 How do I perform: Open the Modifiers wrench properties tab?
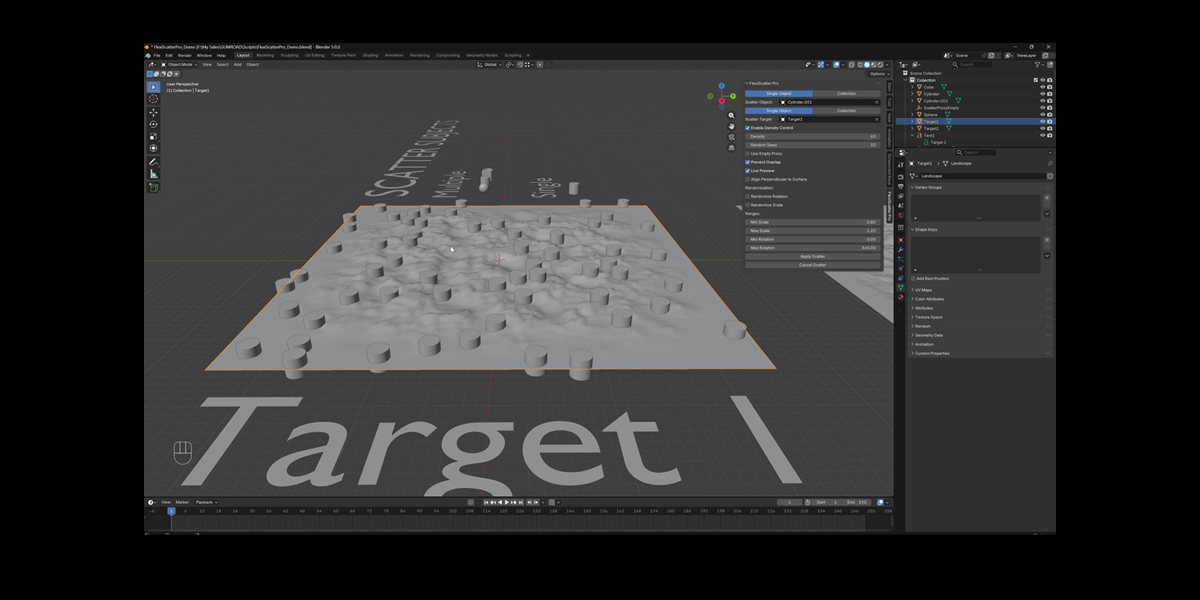click(900, 249)
